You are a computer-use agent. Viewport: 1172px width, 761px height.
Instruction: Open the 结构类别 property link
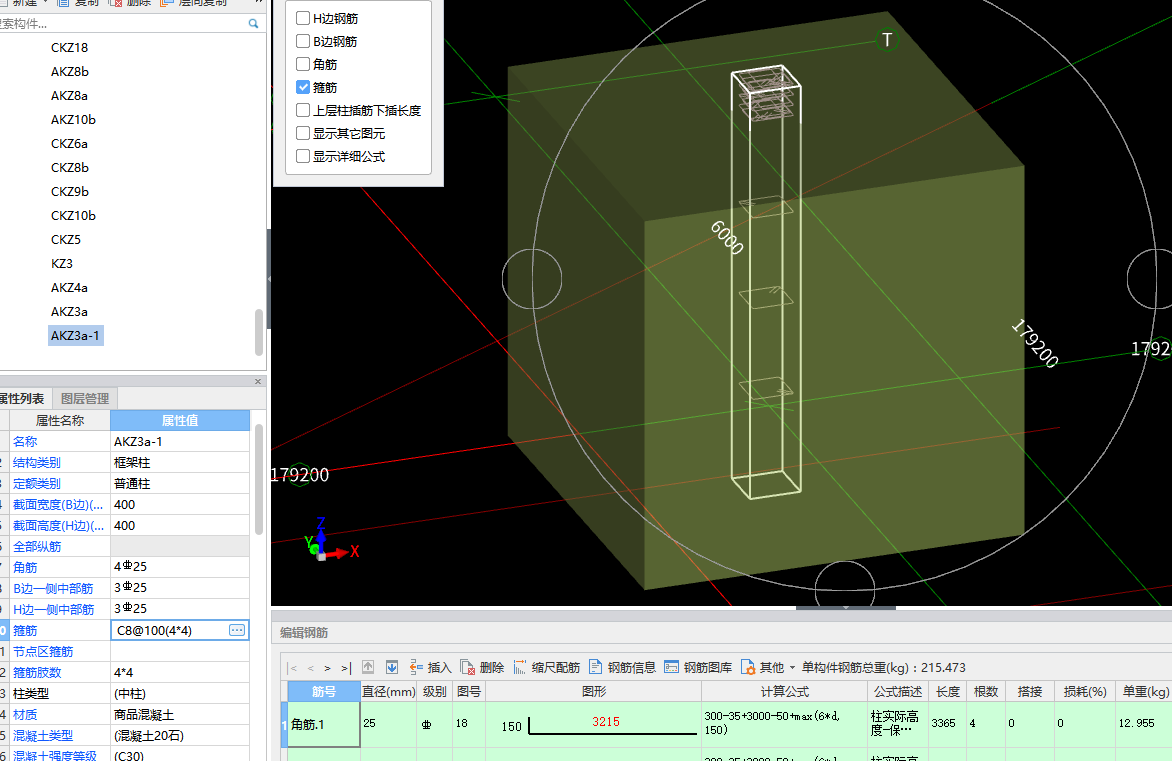click(37, 463)
